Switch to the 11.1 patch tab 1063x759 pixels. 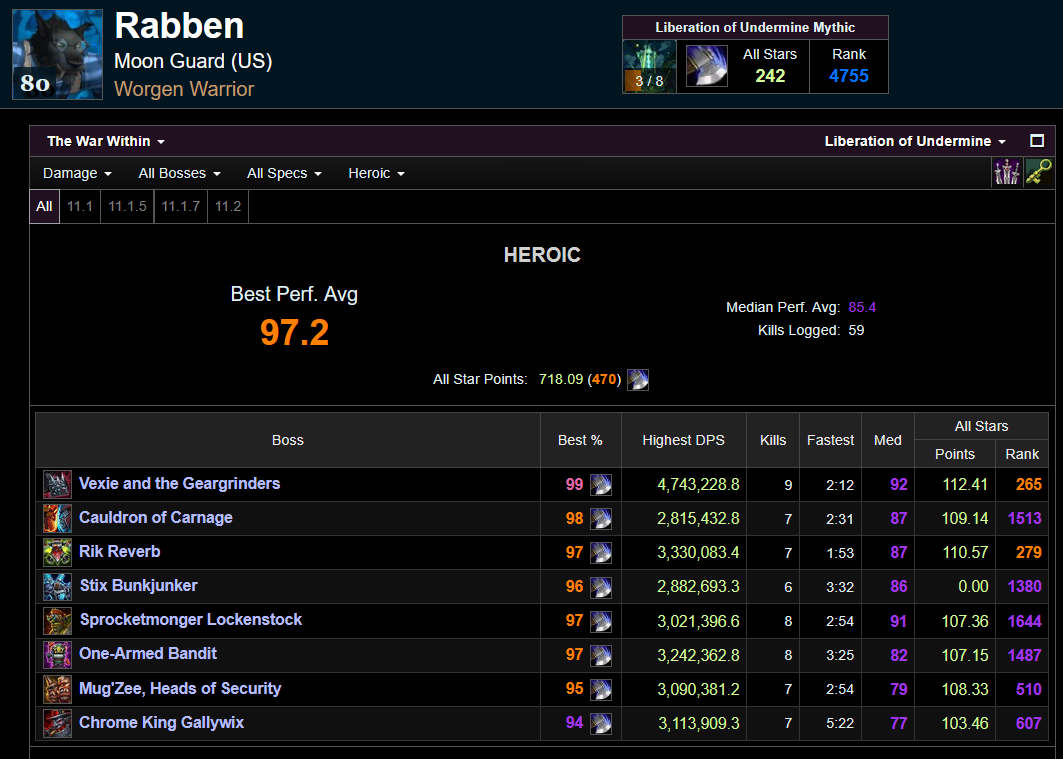tap(80, 206)
